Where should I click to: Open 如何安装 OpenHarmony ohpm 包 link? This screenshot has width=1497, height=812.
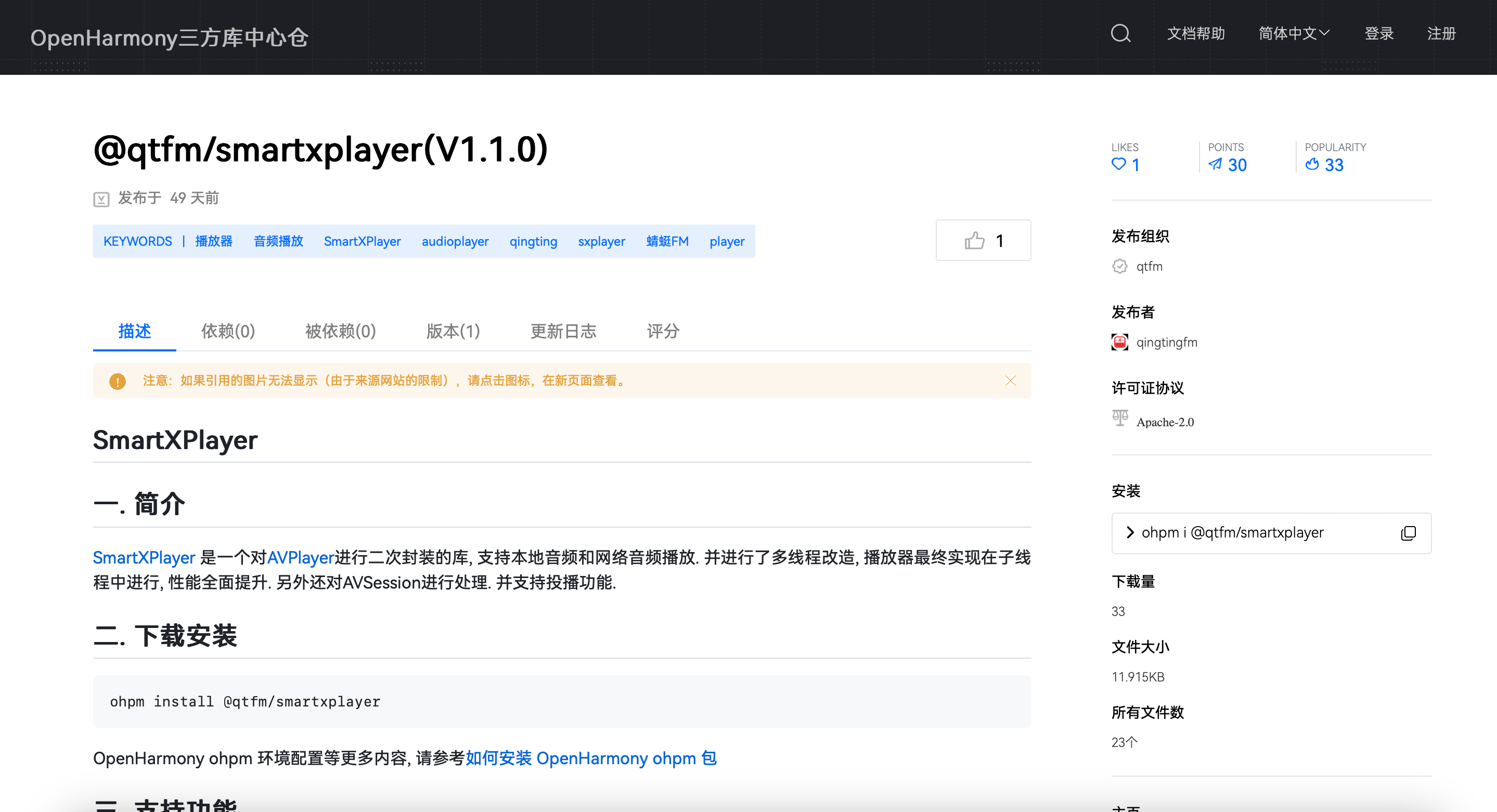pos(590,758)
